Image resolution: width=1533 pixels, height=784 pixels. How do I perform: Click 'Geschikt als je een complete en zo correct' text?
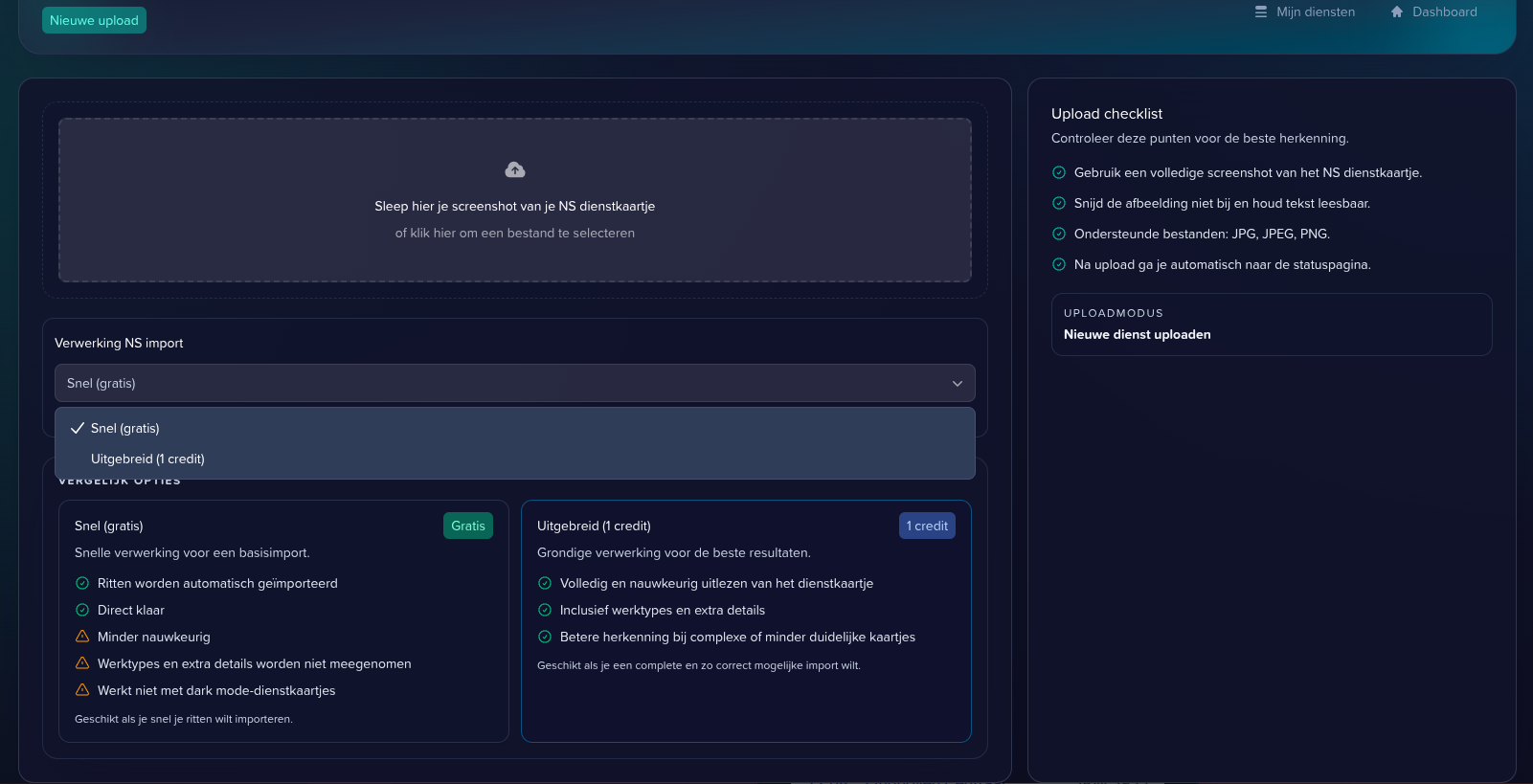coord(699,665)
